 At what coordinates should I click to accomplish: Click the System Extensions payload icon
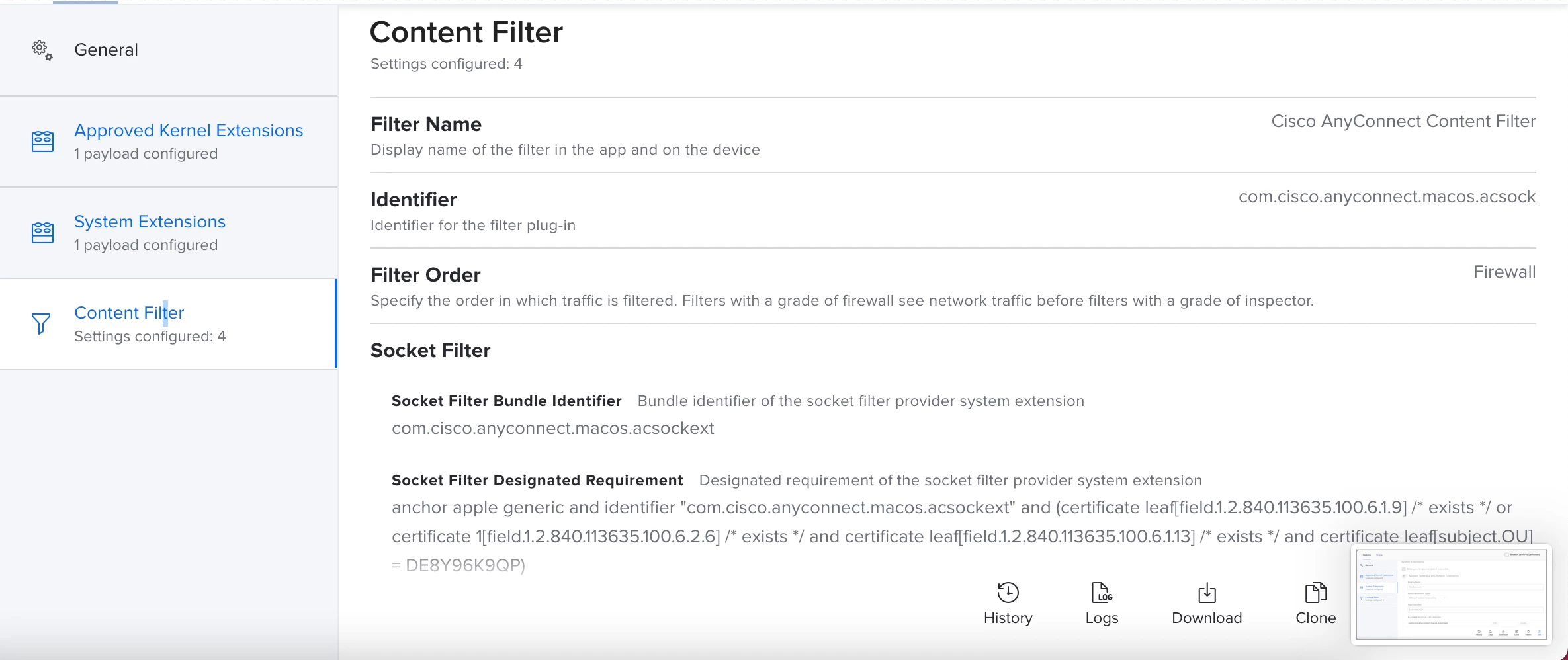[43, 233]
